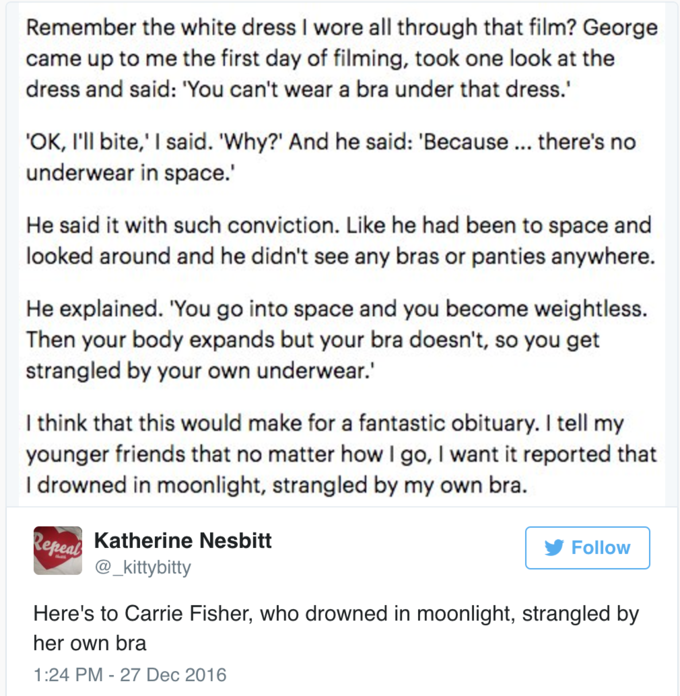
Task: Click the paragraph starting "He said it with such conviction"
Action: click(340, 241)
